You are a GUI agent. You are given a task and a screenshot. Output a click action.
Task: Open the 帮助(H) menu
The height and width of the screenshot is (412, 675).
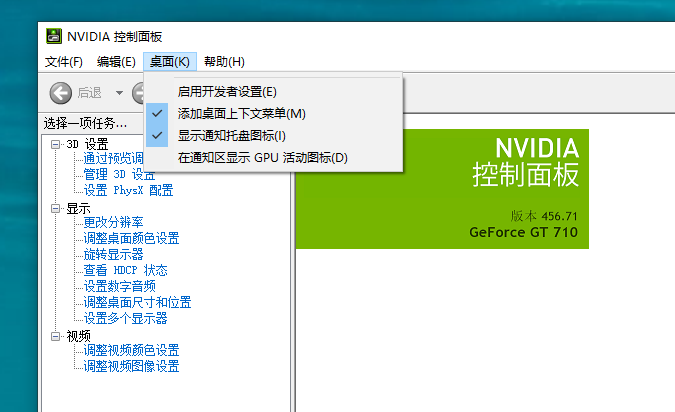224,62
